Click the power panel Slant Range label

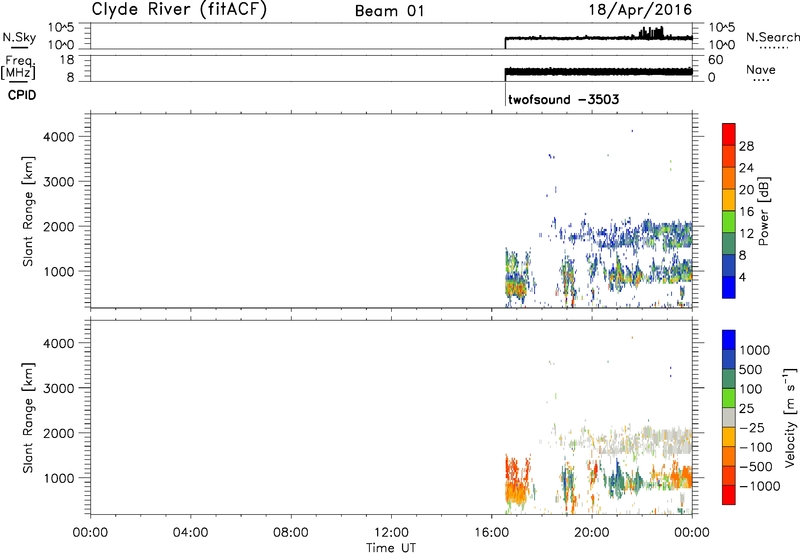(x=28, y=211)
